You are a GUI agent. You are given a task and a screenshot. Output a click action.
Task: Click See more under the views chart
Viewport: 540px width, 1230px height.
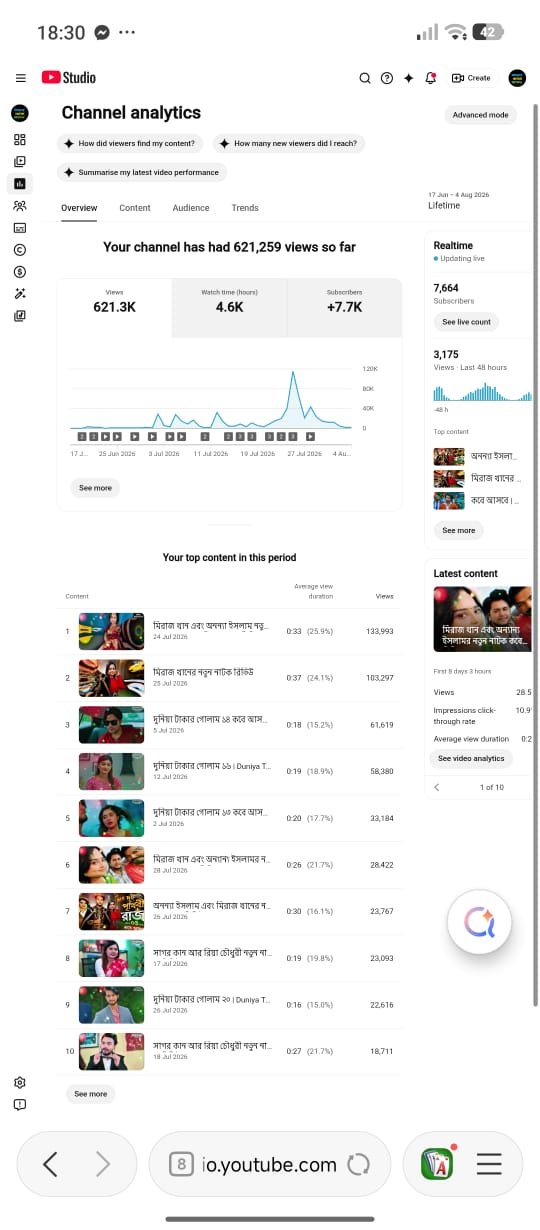[x=95, y=488]
